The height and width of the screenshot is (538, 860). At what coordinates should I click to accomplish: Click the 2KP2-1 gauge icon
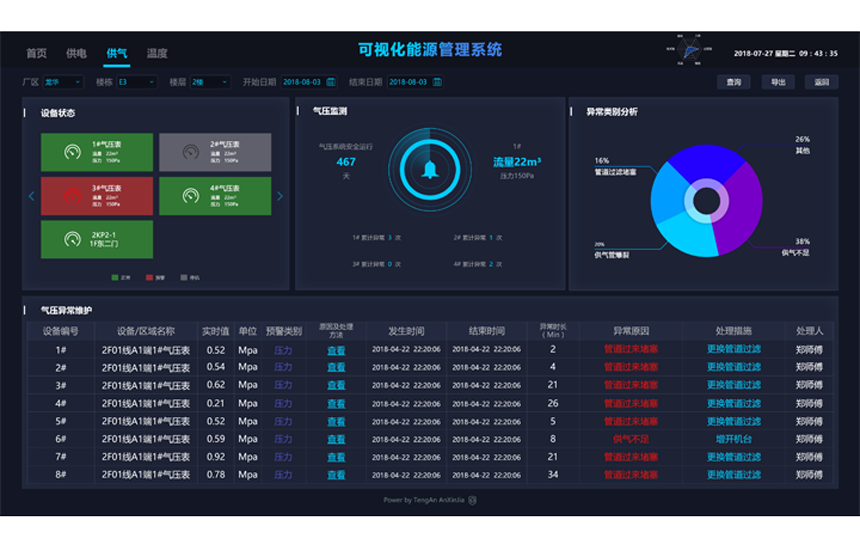(x=72, y=240)
